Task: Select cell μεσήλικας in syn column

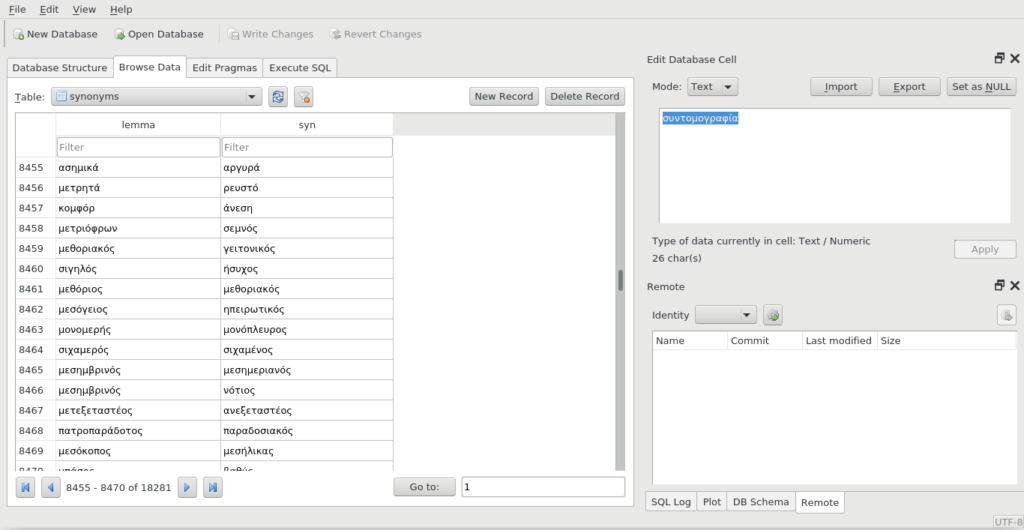Action: (x=307, y=451)
